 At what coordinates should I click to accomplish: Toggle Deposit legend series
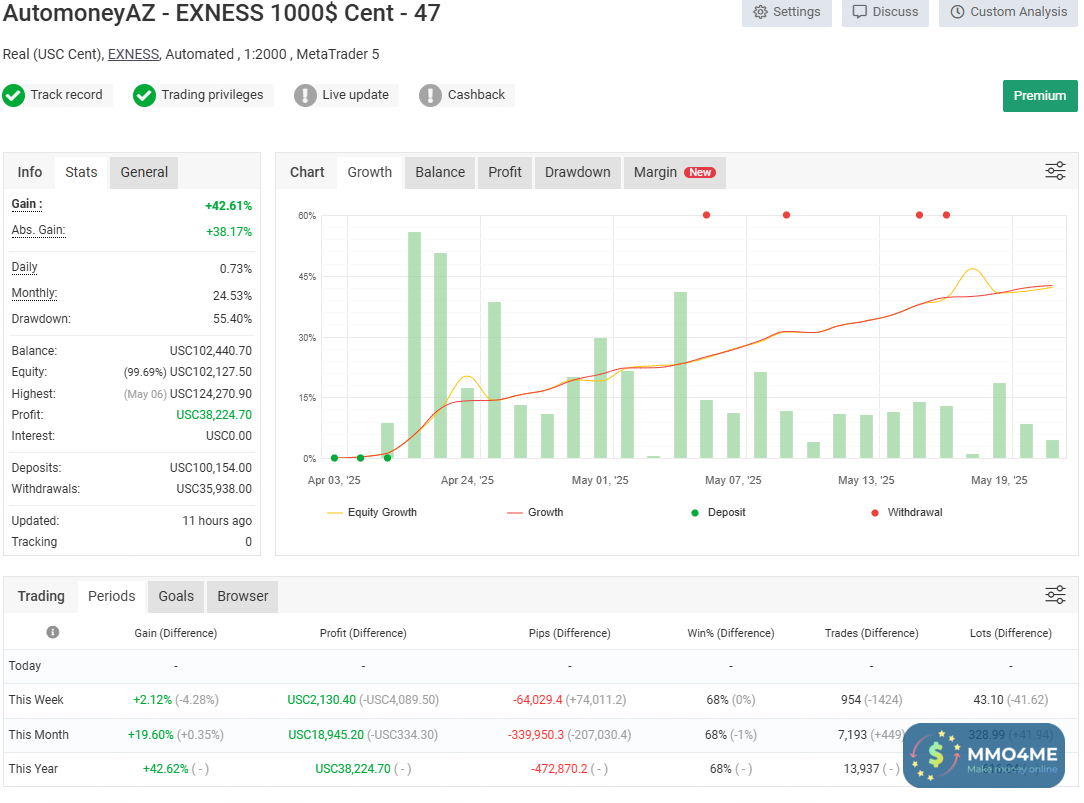tap(718, 512)
